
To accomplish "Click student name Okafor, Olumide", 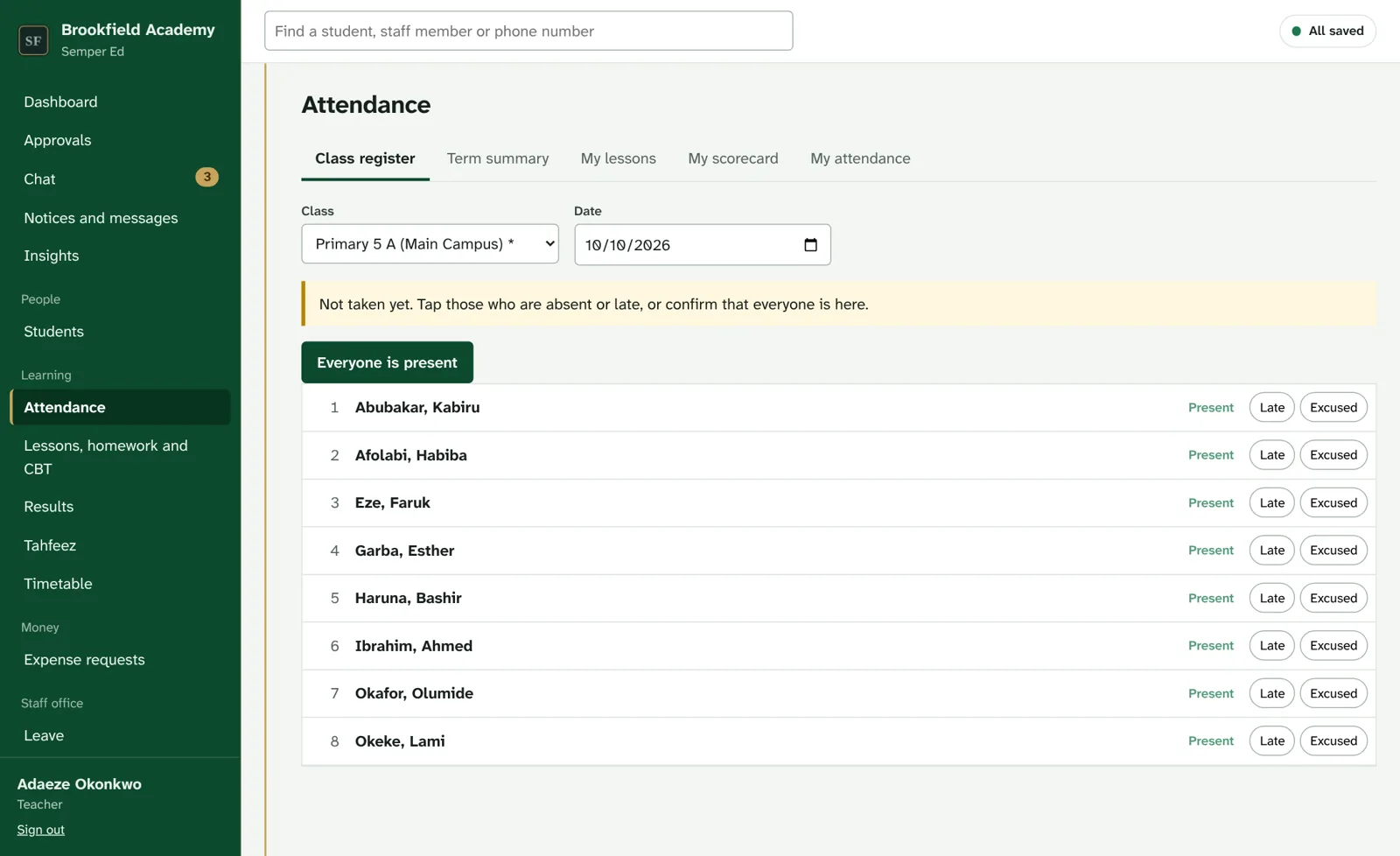I will [414, 694].
